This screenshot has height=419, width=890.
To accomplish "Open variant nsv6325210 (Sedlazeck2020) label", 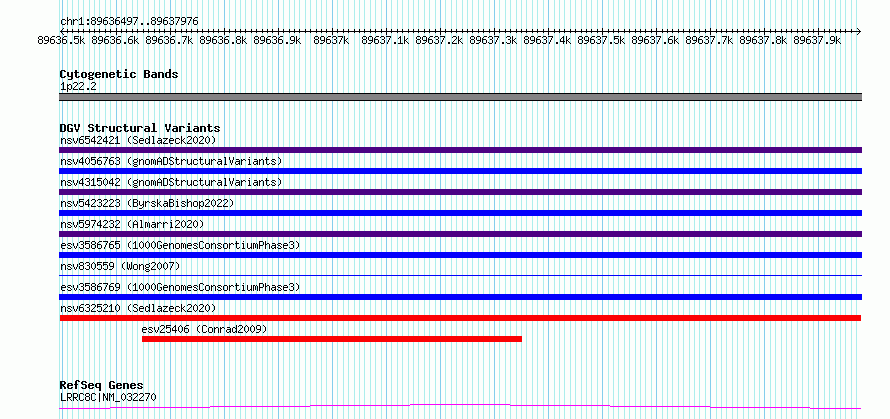I will point(138,308).
